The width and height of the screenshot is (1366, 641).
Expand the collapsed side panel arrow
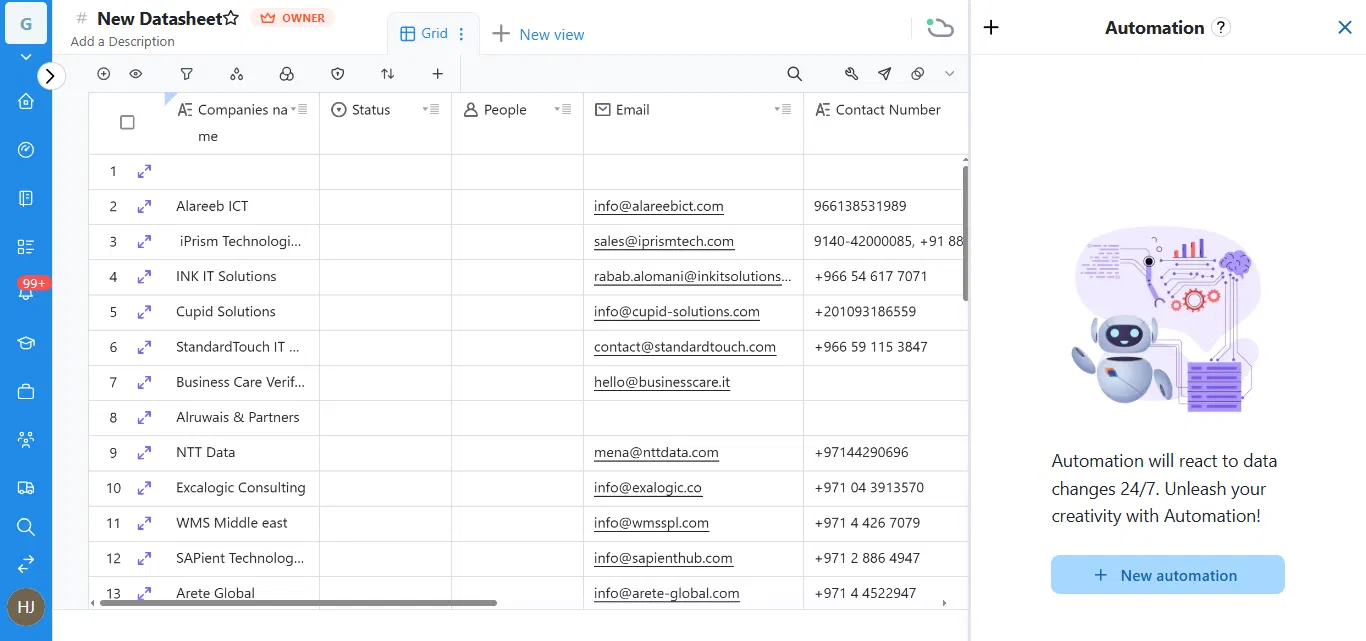[51, 75]
